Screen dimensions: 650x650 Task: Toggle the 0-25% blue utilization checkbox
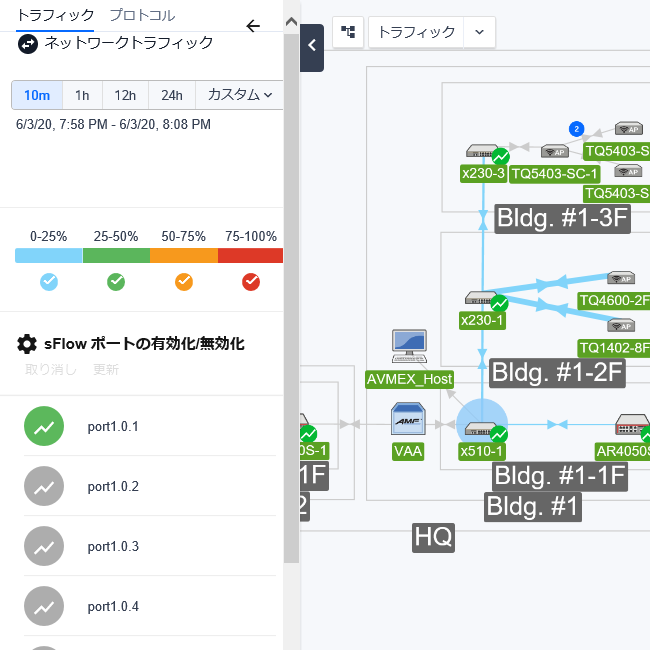49,282
